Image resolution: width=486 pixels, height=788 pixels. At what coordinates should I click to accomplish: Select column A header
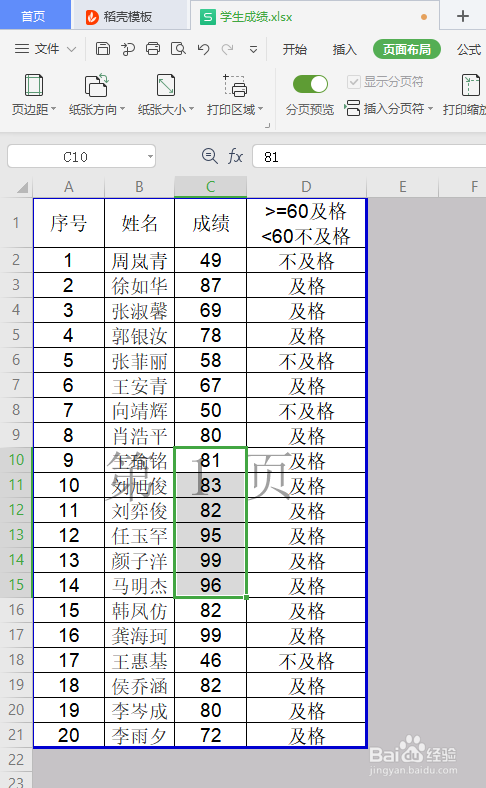69,187
